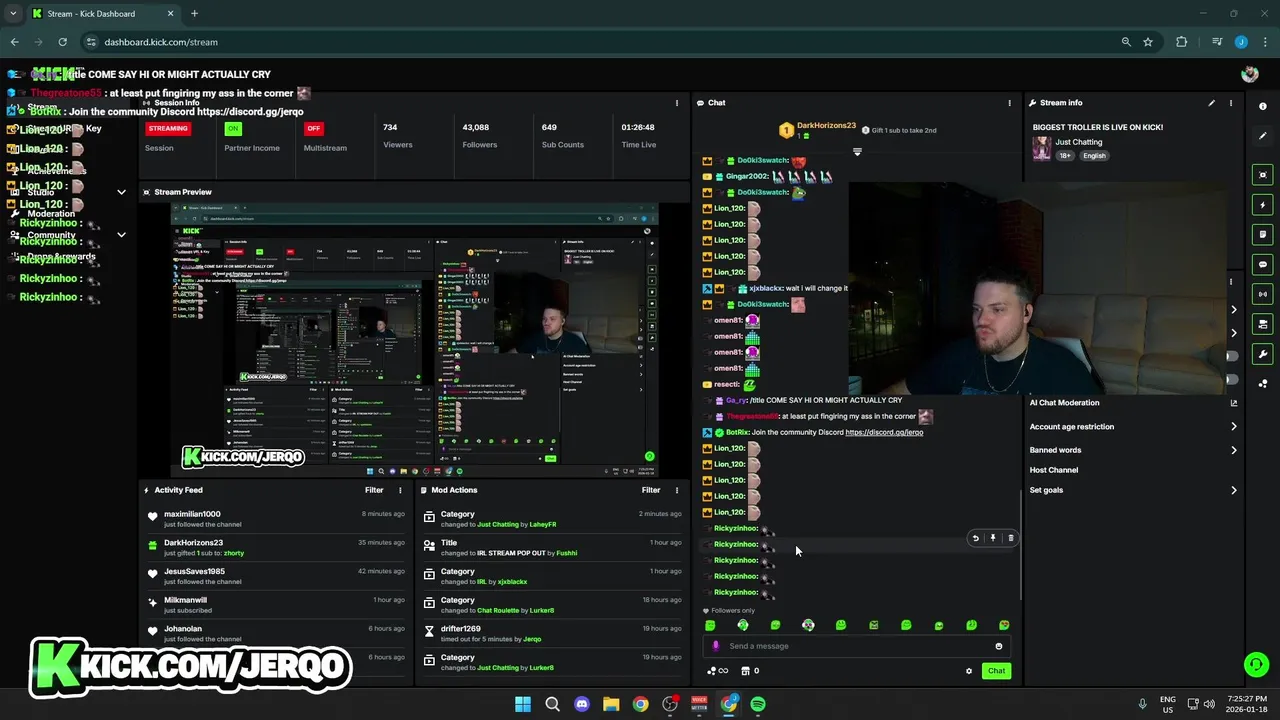
Task: Expand the Studio section in the left menu
Action: [121, 192]
